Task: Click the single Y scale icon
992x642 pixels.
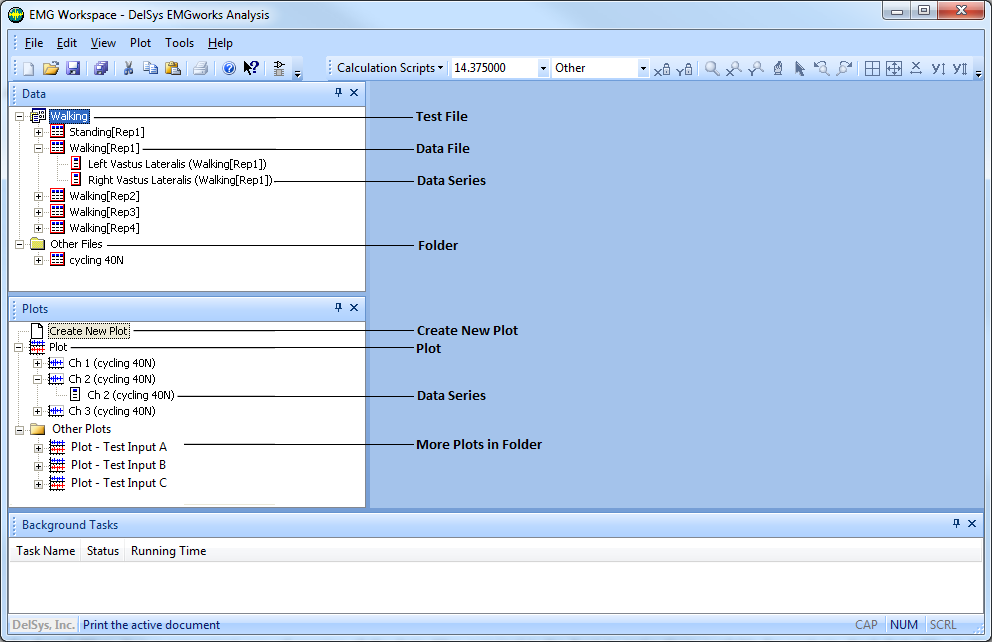Action: [x=938, y=68]
